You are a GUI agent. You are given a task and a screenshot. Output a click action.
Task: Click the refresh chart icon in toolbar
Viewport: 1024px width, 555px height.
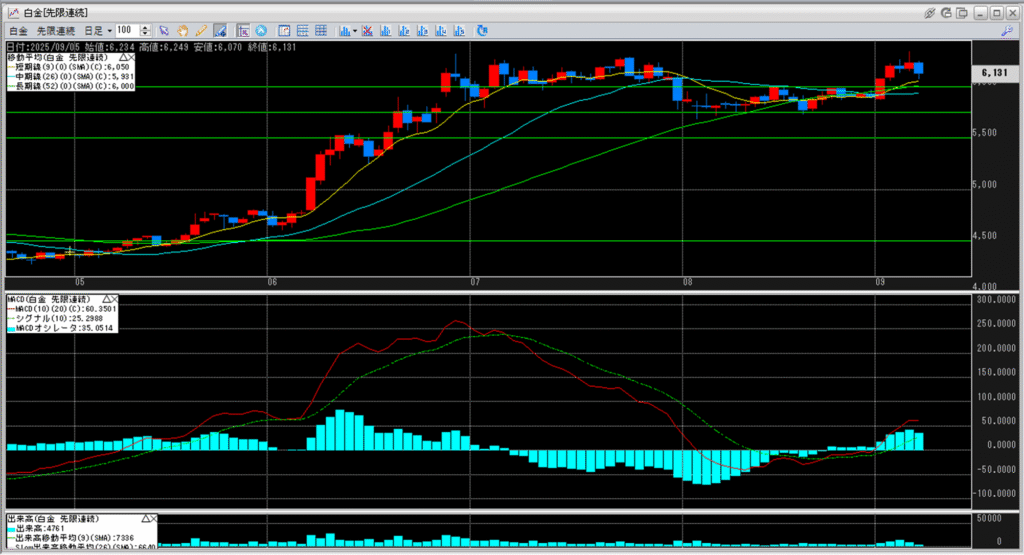[482, 31]
